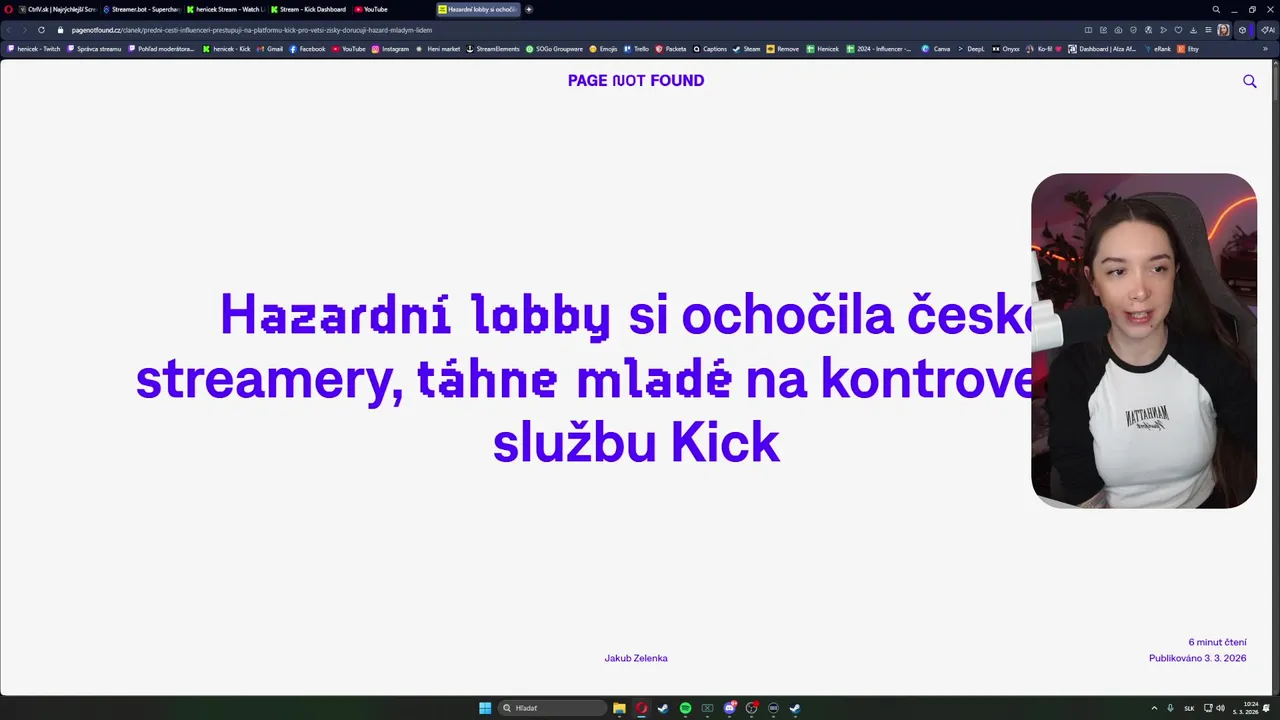Open the taskbar volume control
This screenshot has width=1280, height=720.
1220,708
